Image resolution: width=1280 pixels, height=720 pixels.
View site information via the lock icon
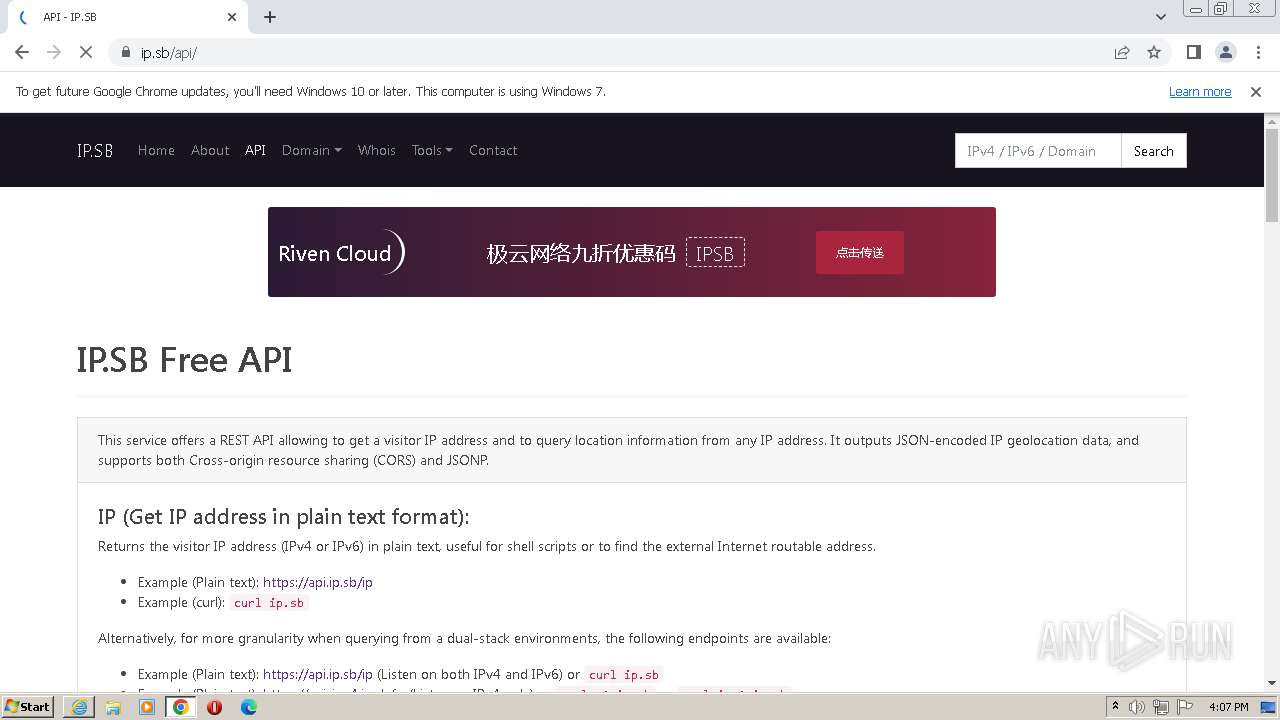point(126,53)
